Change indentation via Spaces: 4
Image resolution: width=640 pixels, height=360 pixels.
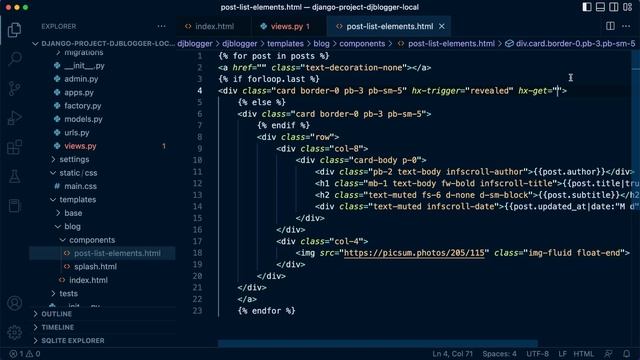coord(499,353)
